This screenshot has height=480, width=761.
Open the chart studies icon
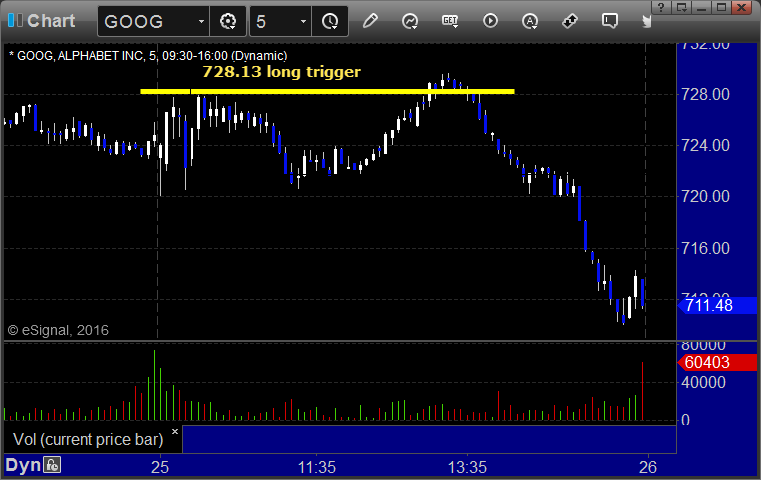pos(410,21)
